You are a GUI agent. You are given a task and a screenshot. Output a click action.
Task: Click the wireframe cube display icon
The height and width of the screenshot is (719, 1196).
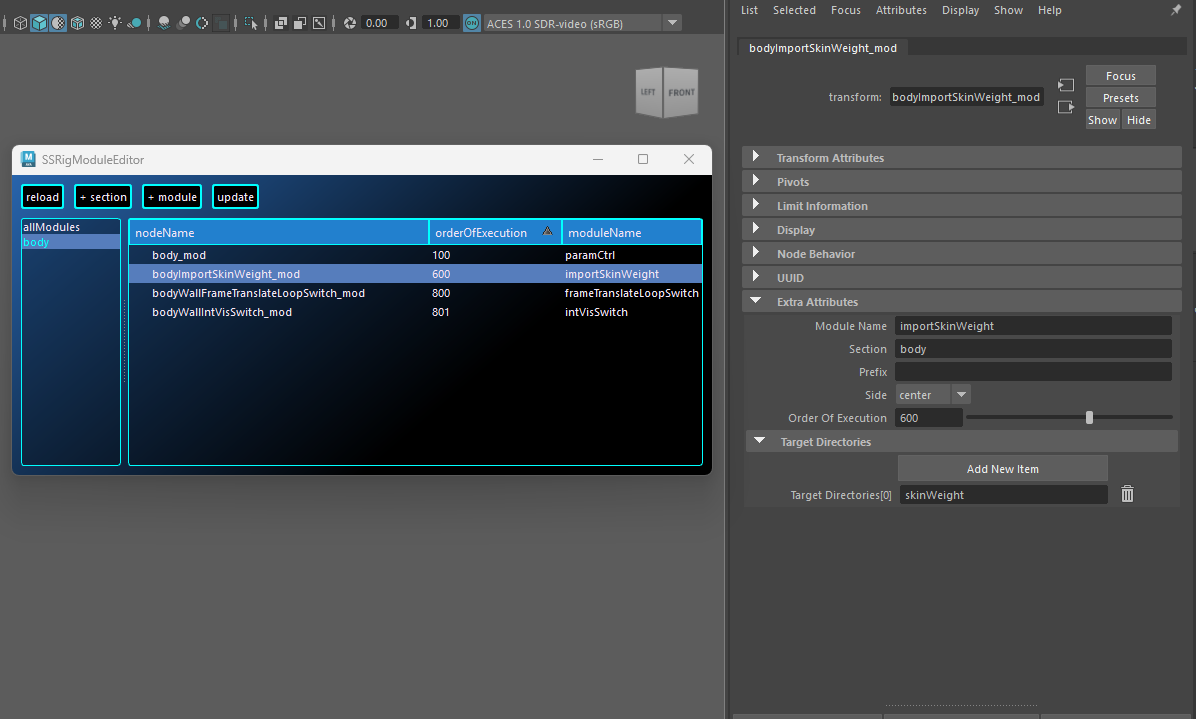click(x=21, y=22)
